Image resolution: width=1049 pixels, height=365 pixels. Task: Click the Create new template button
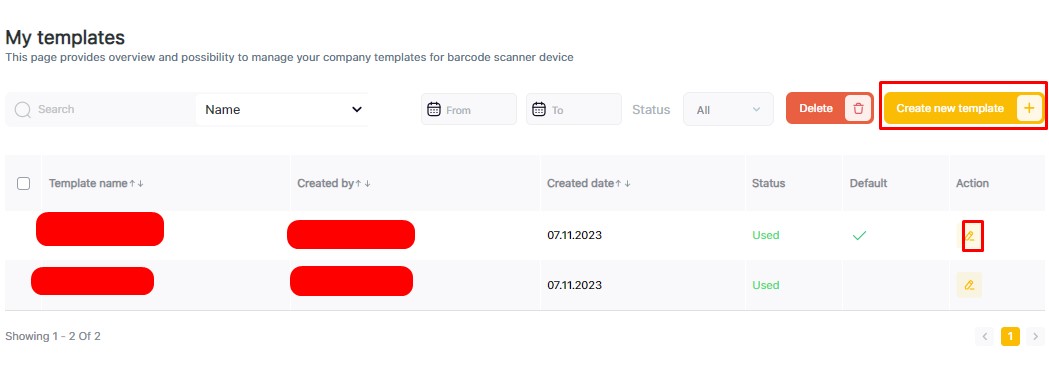click(x=964, y=108)
